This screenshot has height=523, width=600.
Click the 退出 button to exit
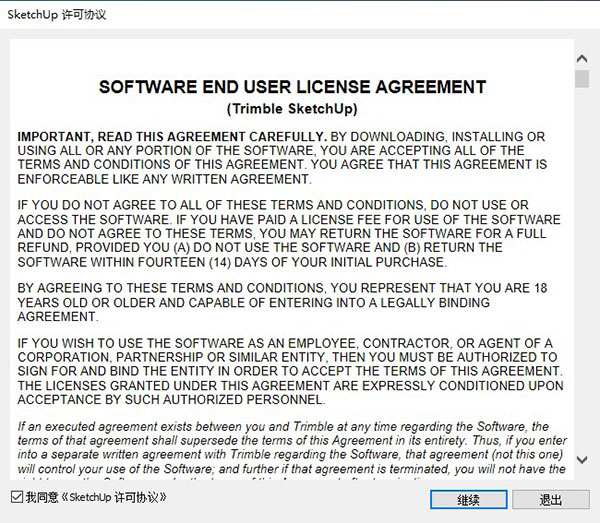(x=551, y=499)
